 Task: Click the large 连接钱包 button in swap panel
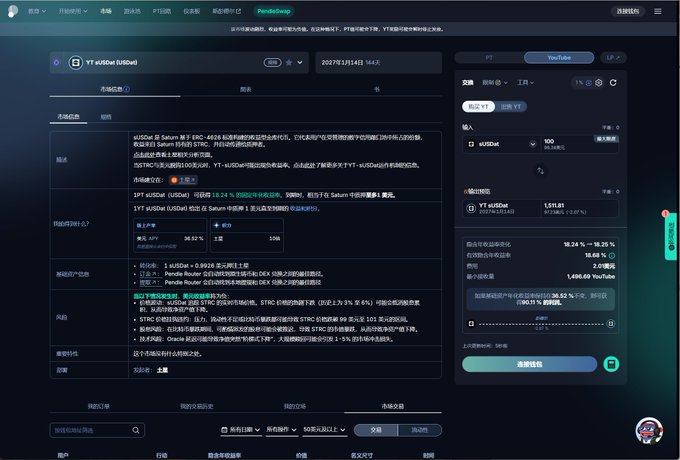(530, 364)
